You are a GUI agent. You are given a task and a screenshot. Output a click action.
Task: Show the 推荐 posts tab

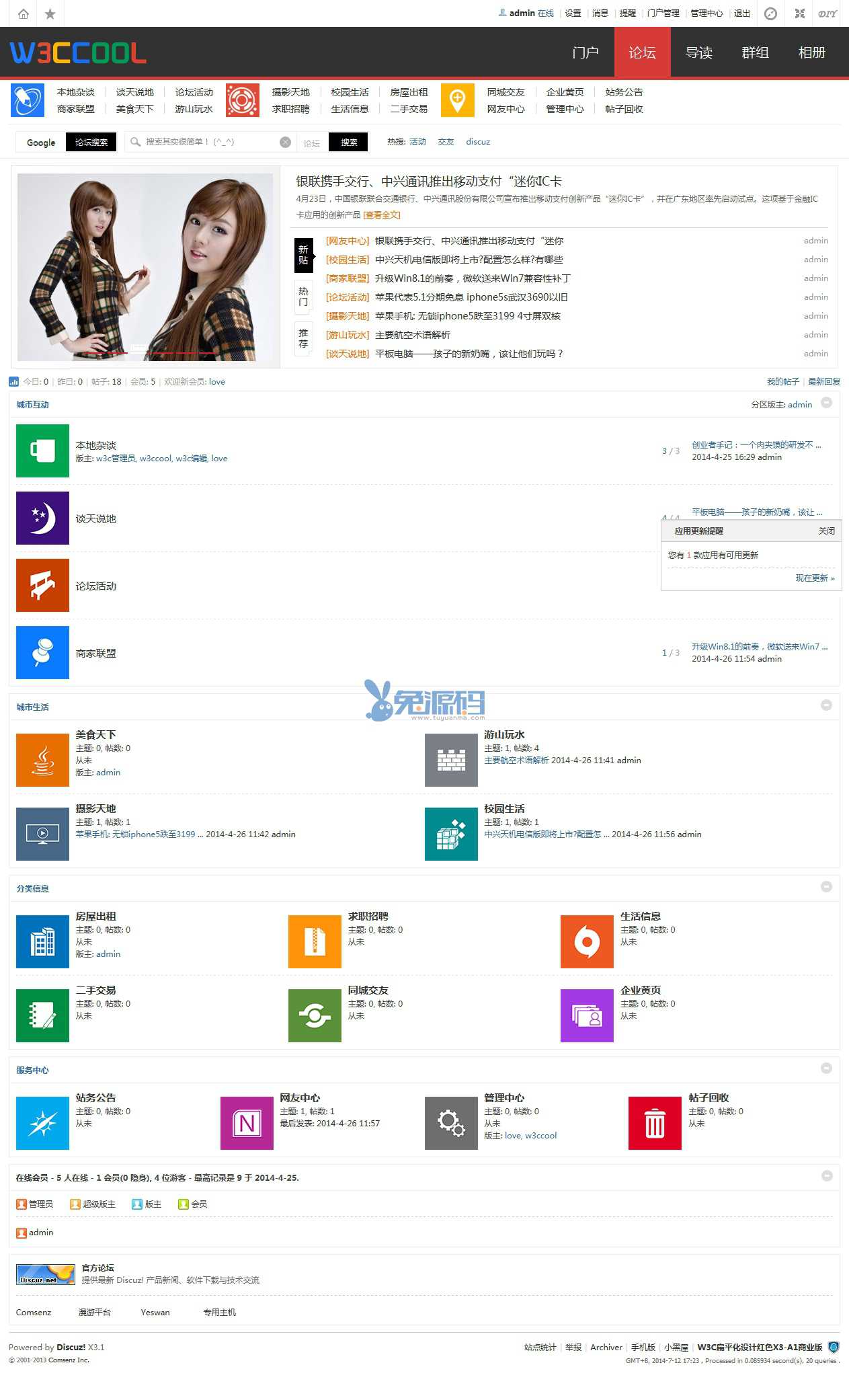coord(303,338)
